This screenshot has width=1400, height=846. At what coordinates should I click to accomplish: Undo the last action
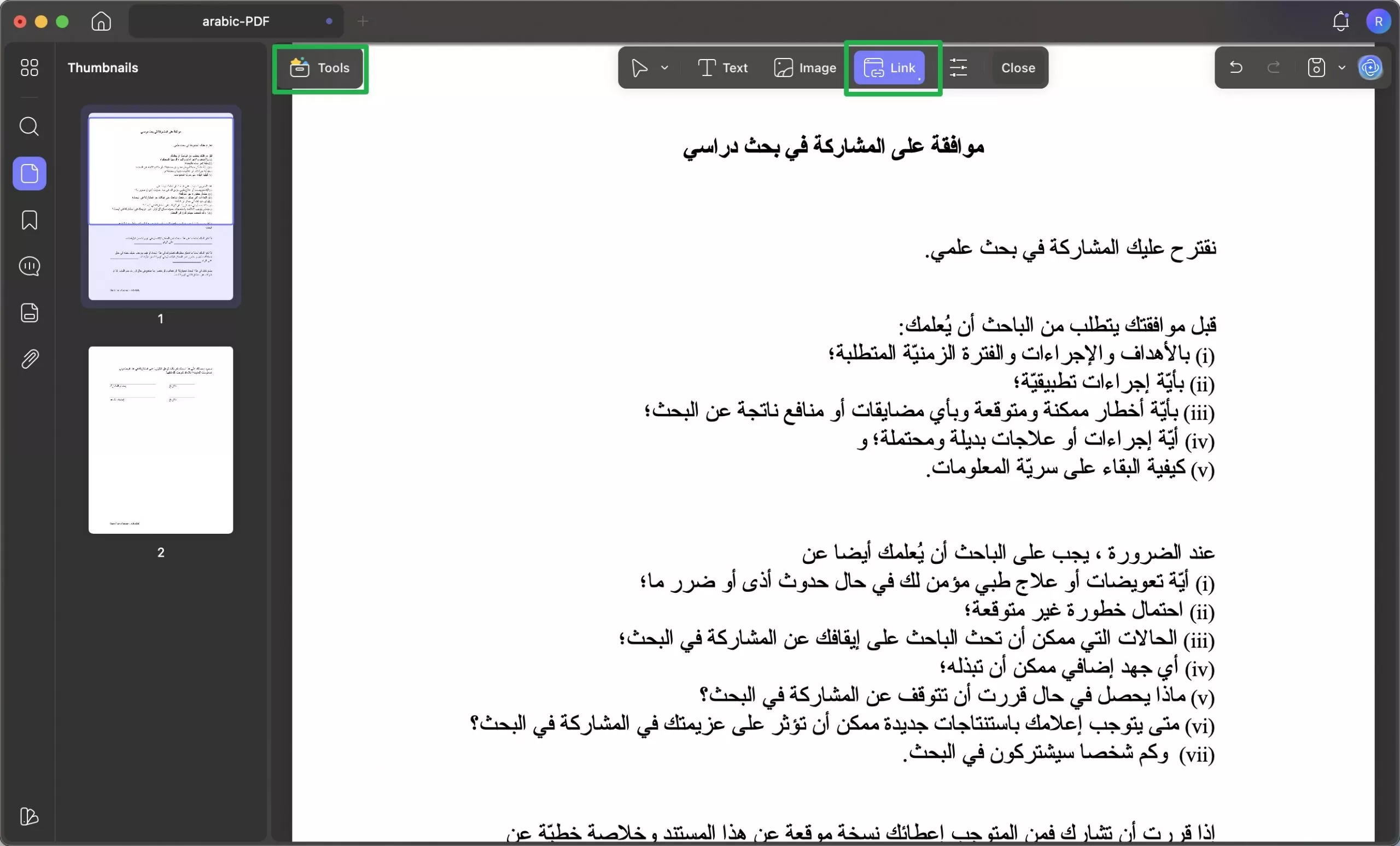pos(1236,68)
